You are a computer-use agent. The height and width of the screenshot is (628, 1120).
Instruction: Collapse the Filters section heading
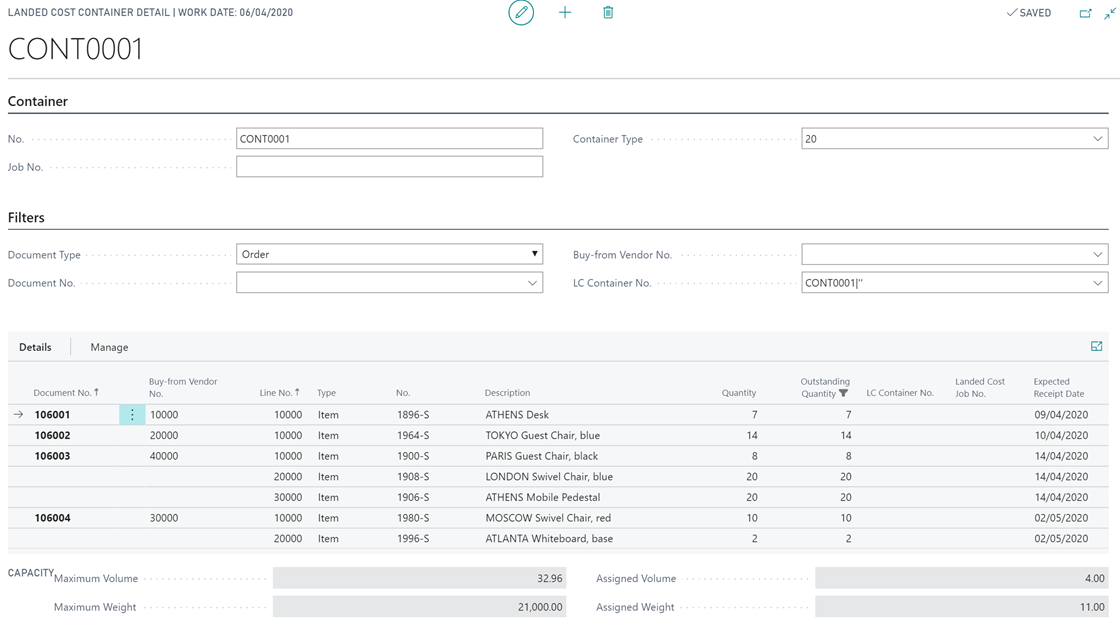pos(26,217)
